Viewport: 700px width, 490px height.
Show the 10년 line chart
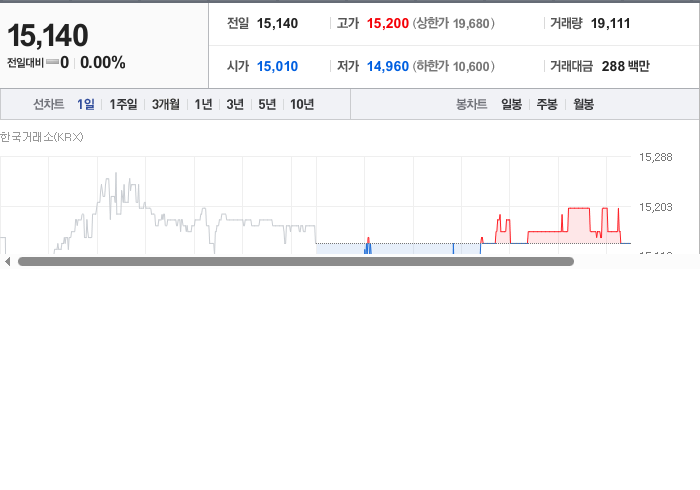[302, 104]
